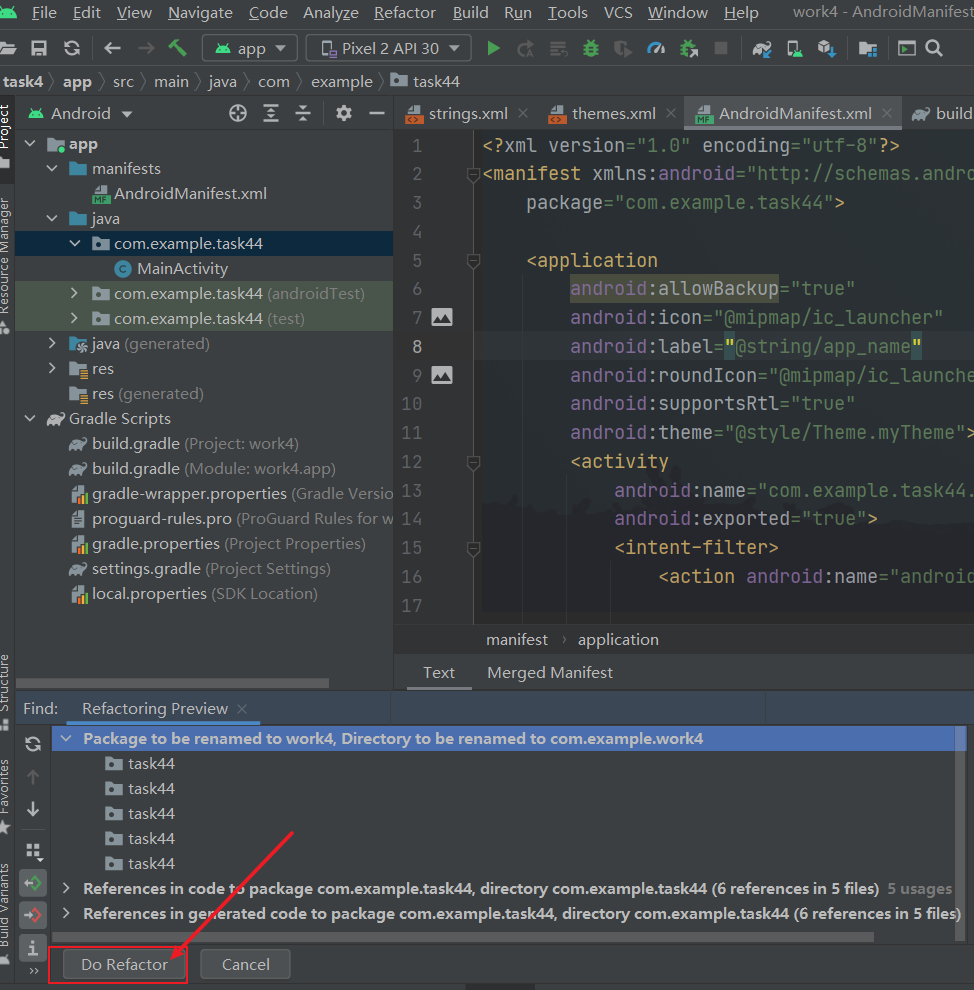Expand References in code to package node

coord(66,888)
